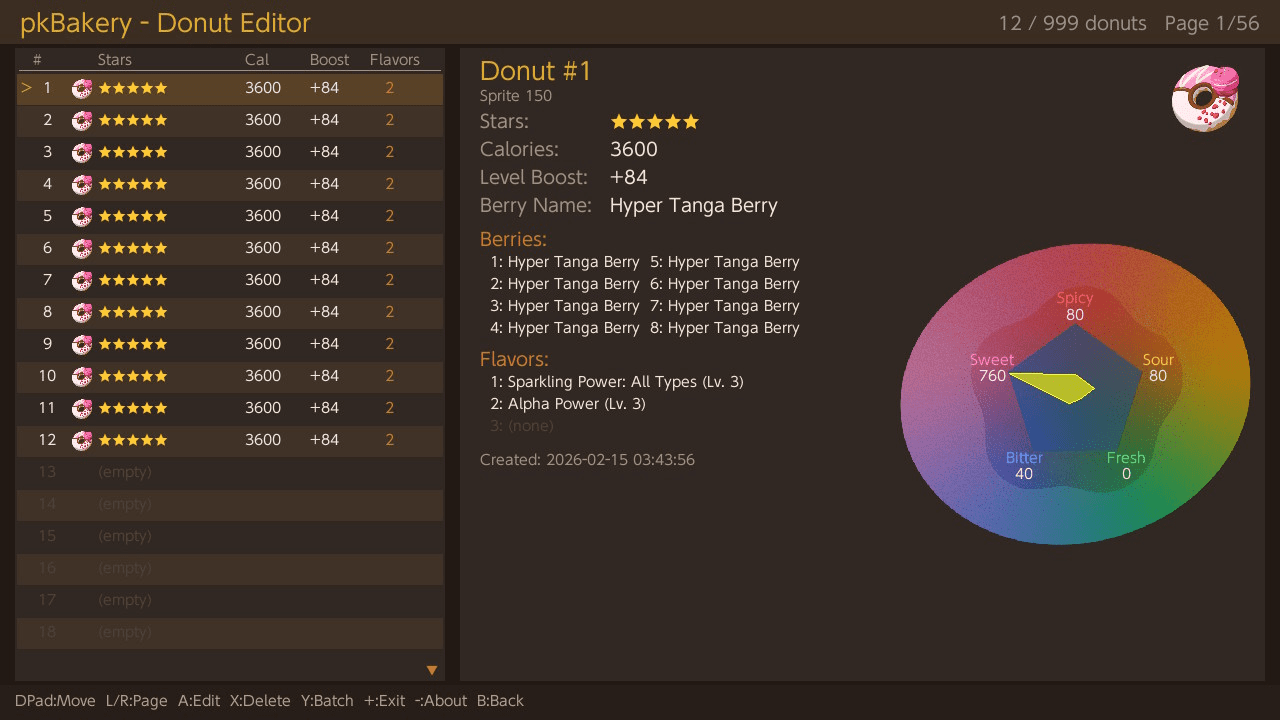Click the donut icon in row 5
The width and height of the screenshot is (1280, 720).
(x=82, y=216)
